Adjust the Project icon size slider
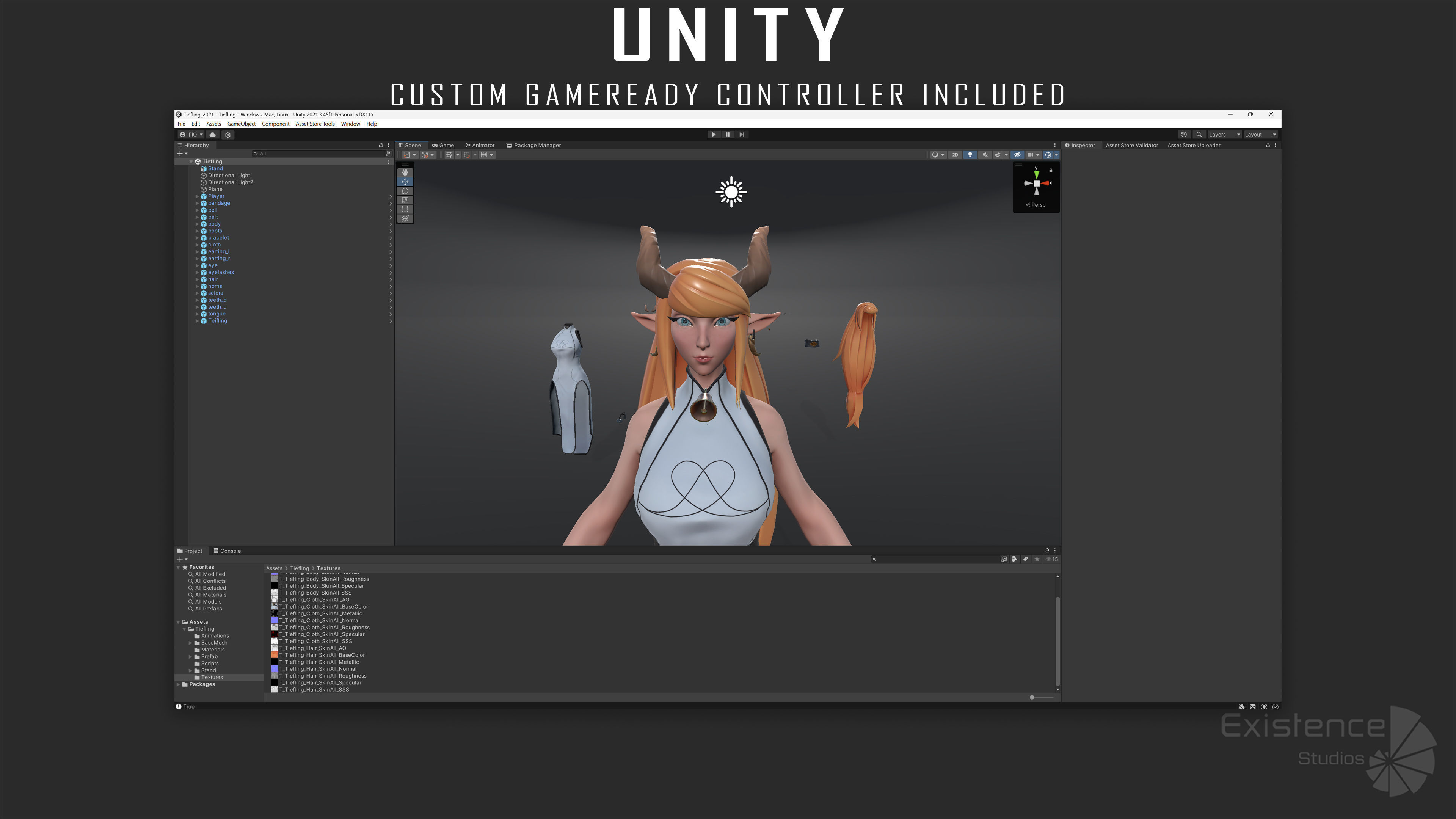Viewport: 1456px width, 819px height. (x=1032, y=697)
